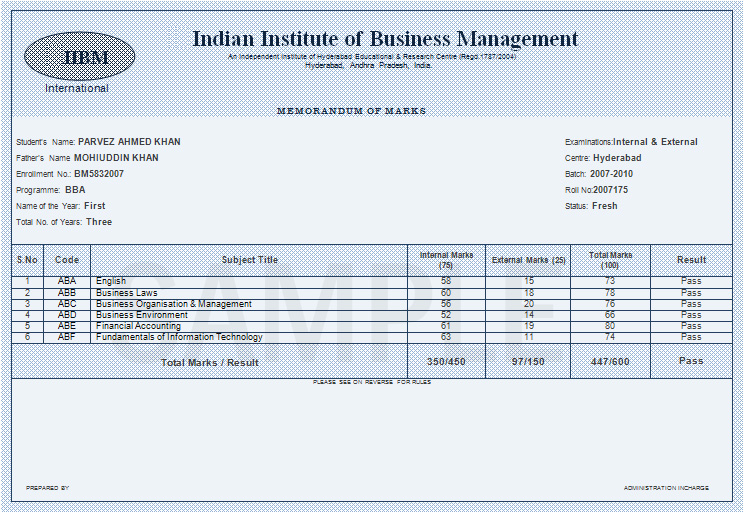Click Centre value Hyderabad
Screen dimensions: 744x513
617,158
